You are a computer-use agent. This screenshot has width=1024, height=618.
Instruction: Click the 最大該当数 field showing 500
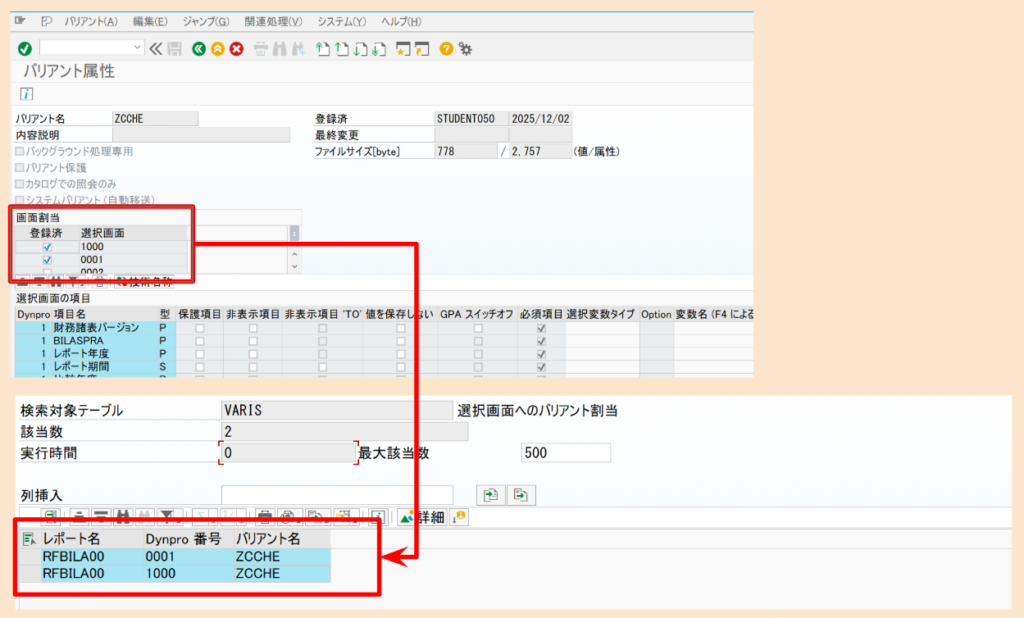pyautogui.click(x=565, y=453)
